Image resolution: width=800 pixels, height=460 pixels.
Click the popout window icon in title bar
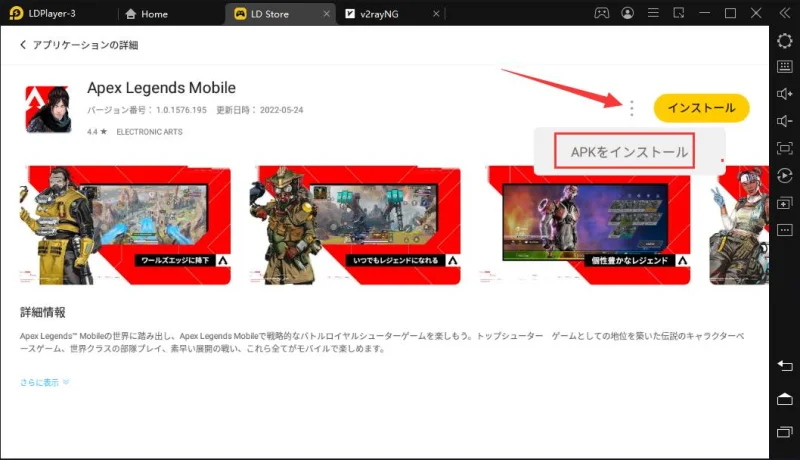point(679,13)
